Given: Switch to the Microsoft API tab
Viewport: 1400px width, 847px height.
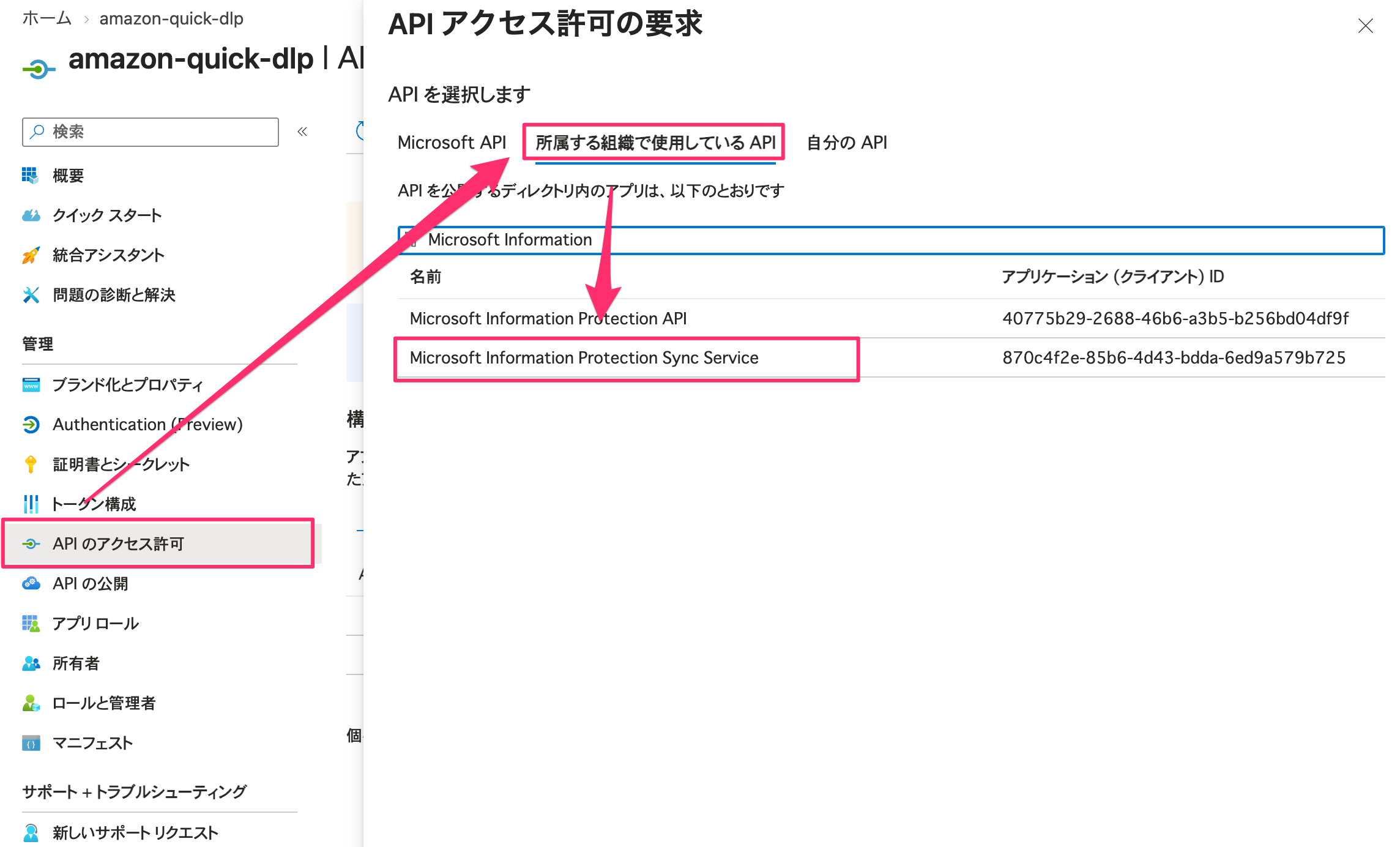Looking at the screenshot, I should [x=452, y=143].
